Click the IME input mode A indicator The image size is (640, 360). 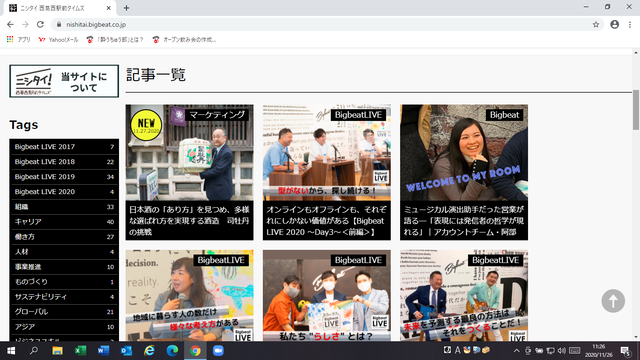click(x=458, y=350)
